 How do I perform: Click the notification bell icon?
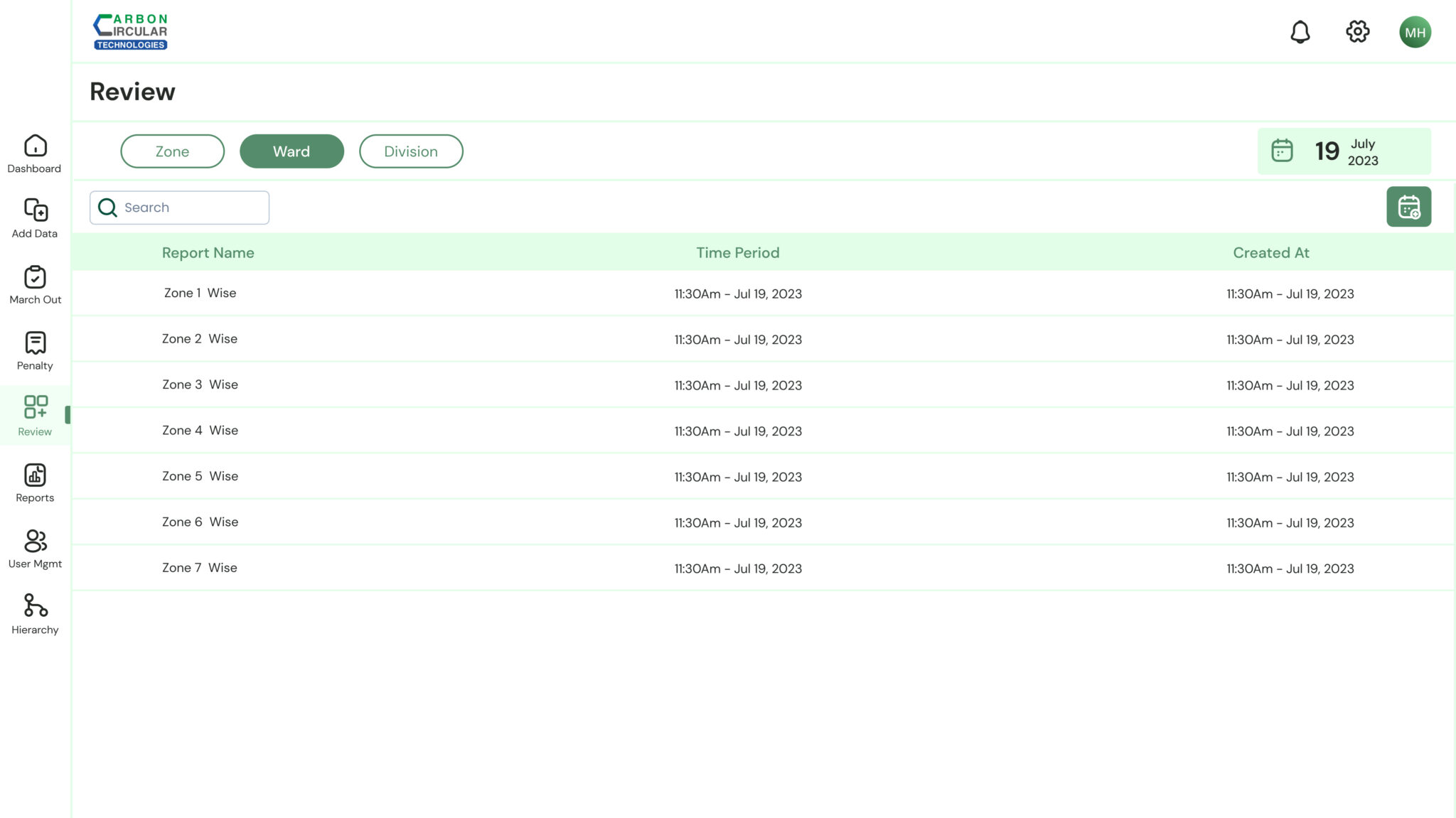coord(1300,32)
